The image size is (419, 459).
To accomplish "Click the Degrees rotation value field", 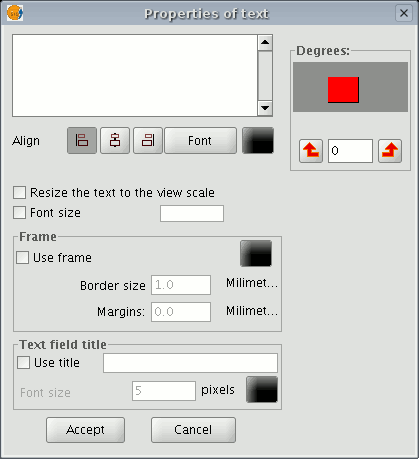I will [x=350, y=151].
